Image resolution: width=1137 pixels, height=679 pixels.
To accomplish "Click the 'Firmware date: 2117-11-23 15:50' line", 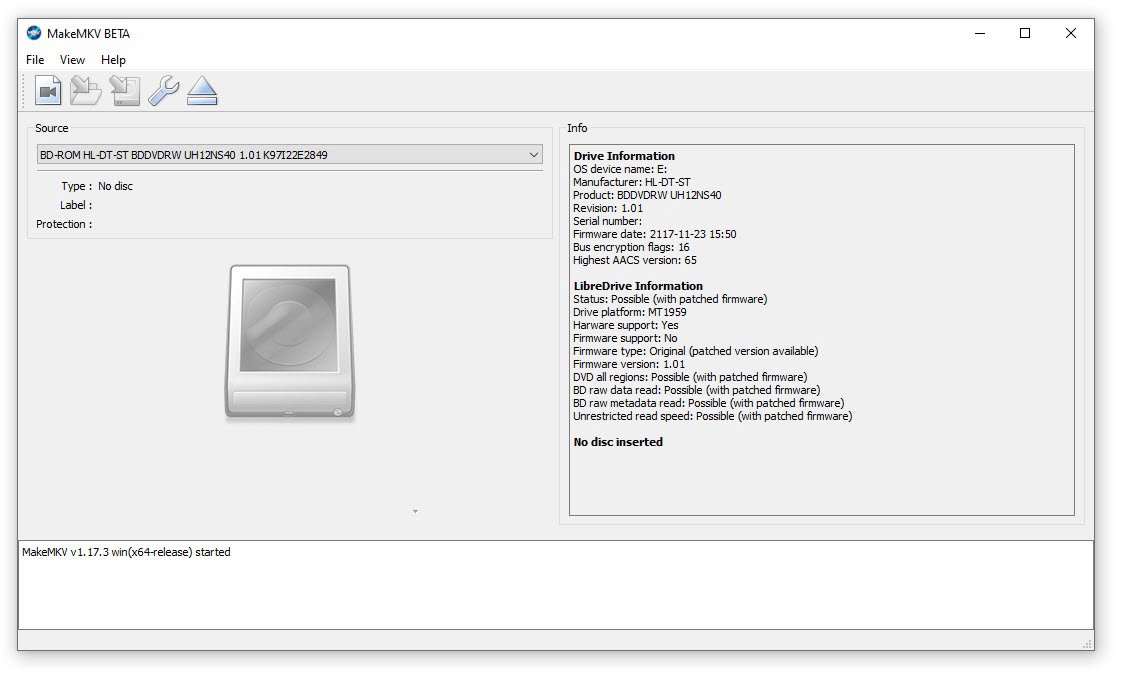I will tap(655, 234).
